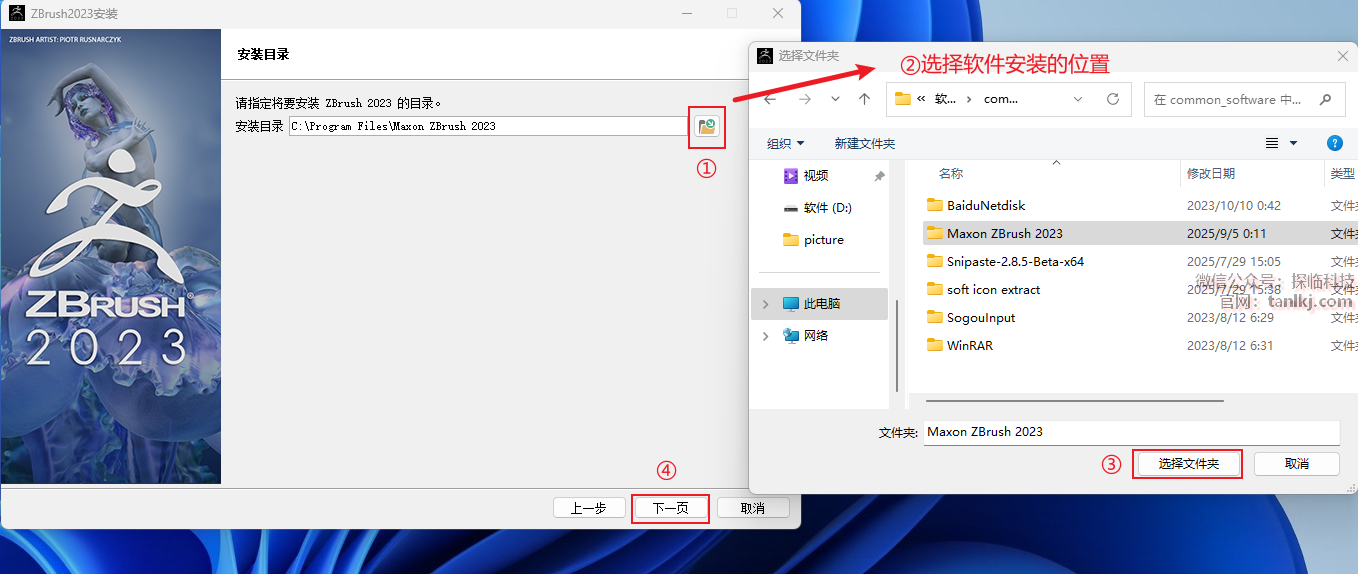Click navigation pane scrollbar in folder dialog
1358x574 pixels.
point(898,348)
